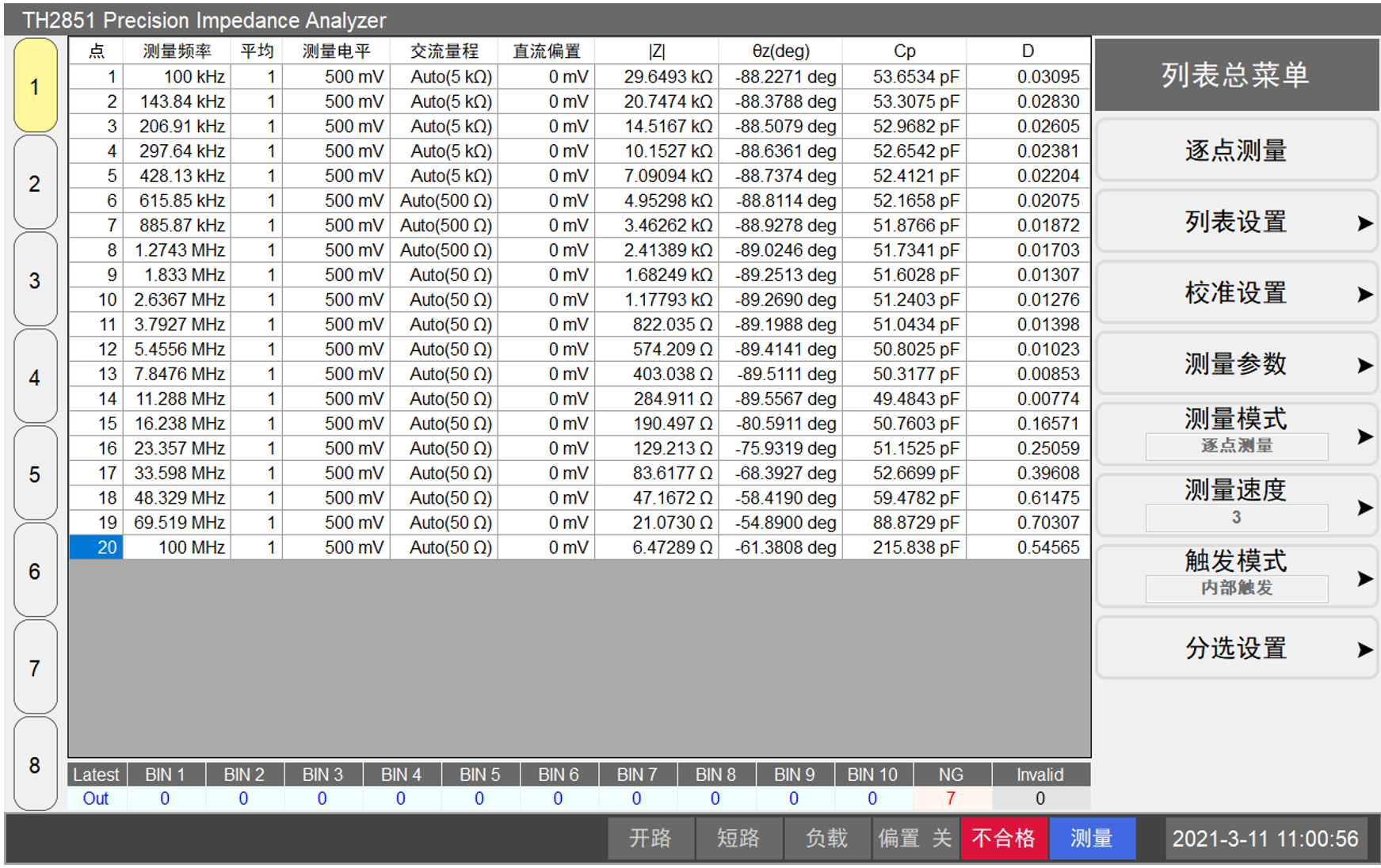Select the 开路 (Open) calibration item
The width and height of the screenshot is (1381, 868).
coord(650,838)
